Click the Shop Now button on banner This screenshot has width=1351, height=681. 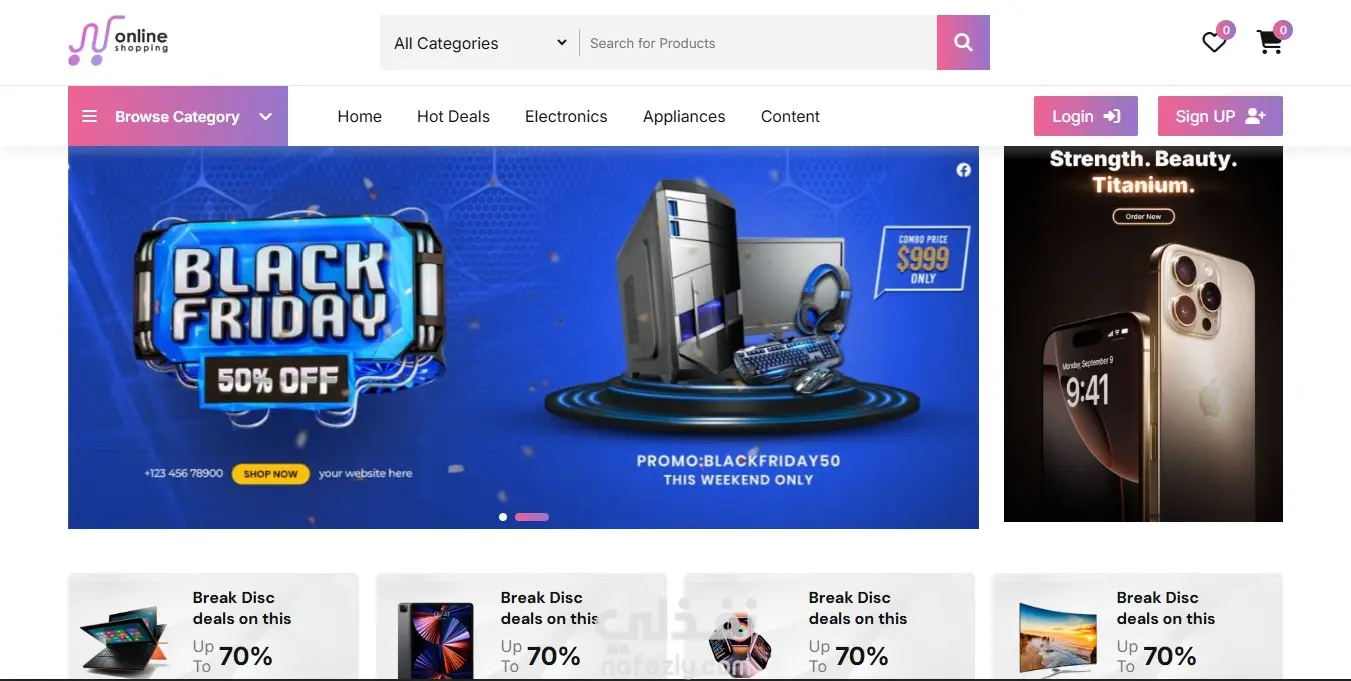tap(271, 474)
